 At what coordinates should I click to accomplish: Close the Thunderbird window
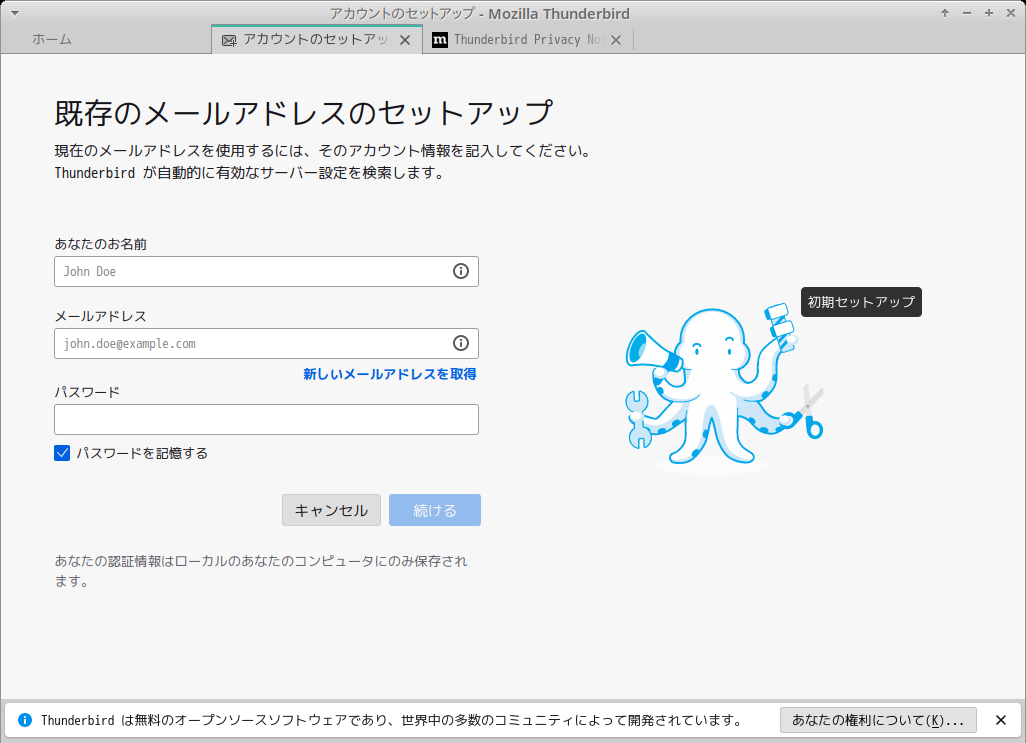click(x=1011, y=13)
